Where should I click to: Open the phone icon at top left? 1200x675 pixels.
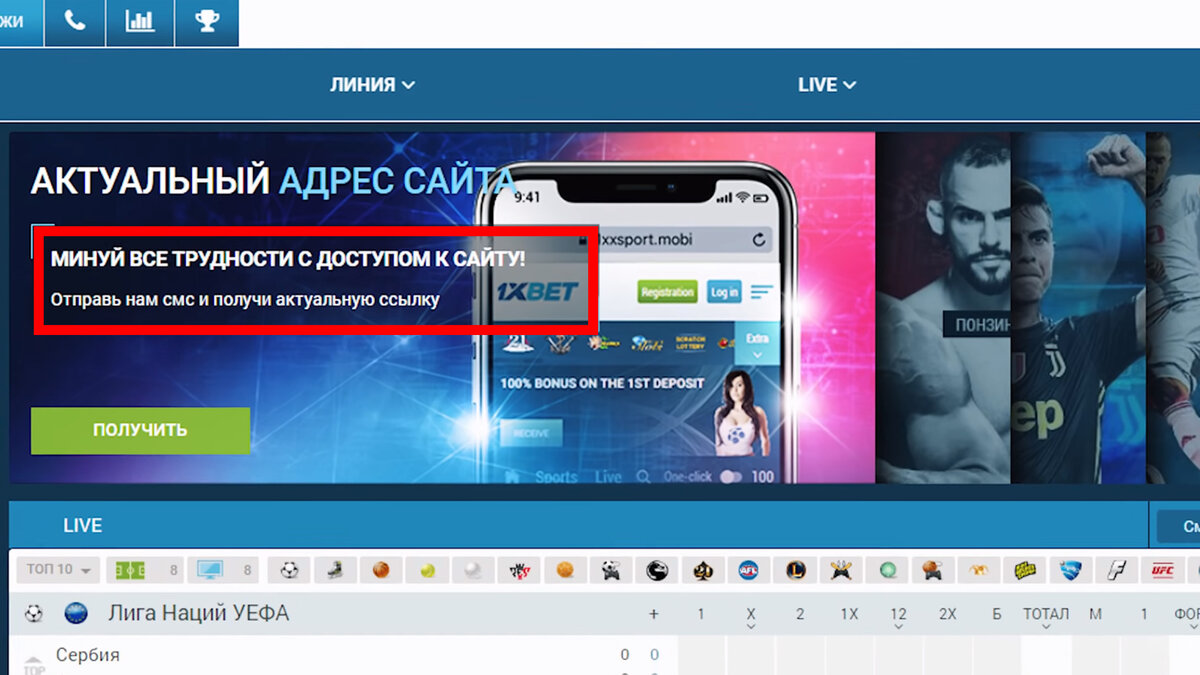coord(74,22)
